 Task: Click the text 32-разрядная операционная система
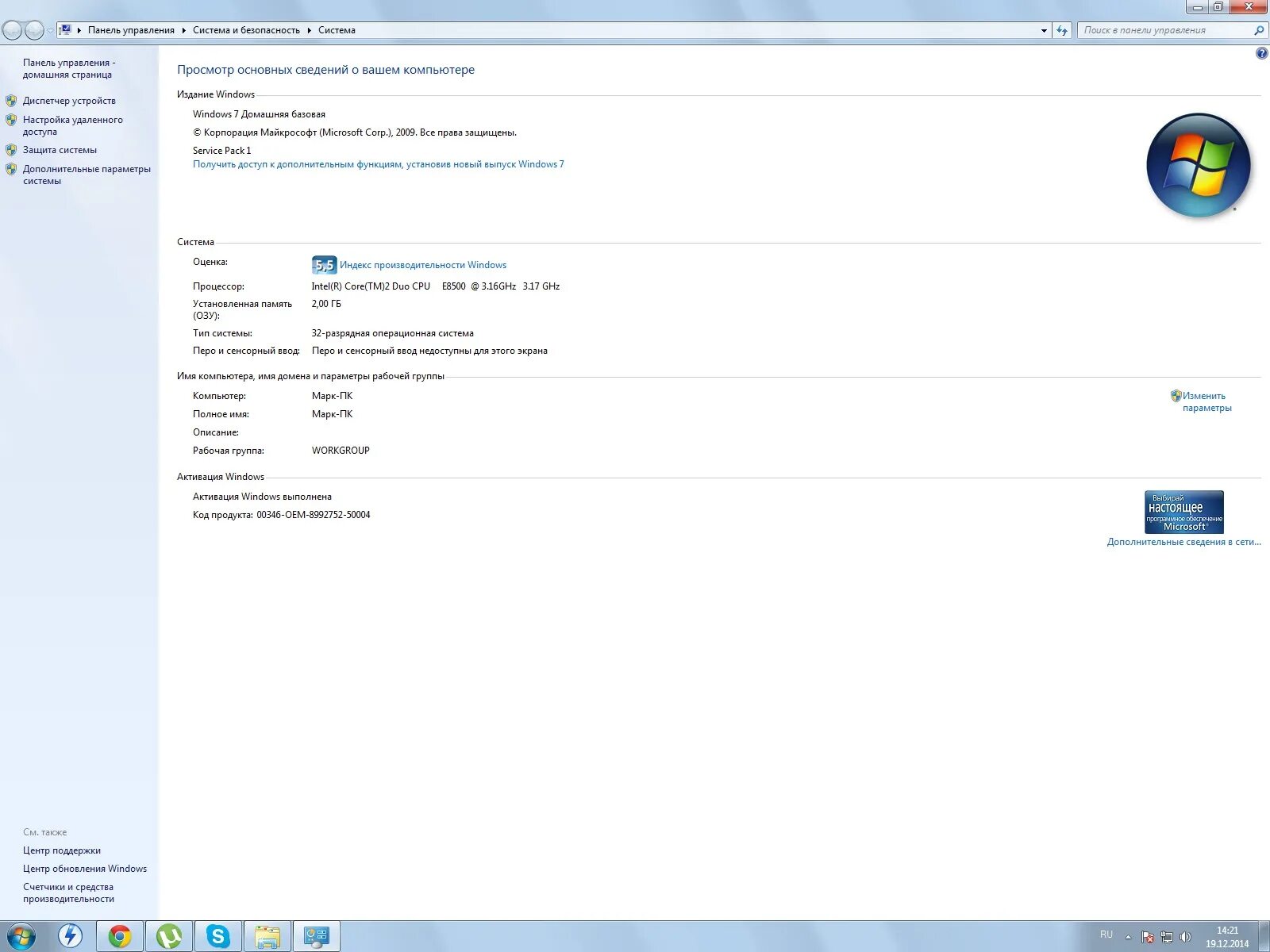392,333
